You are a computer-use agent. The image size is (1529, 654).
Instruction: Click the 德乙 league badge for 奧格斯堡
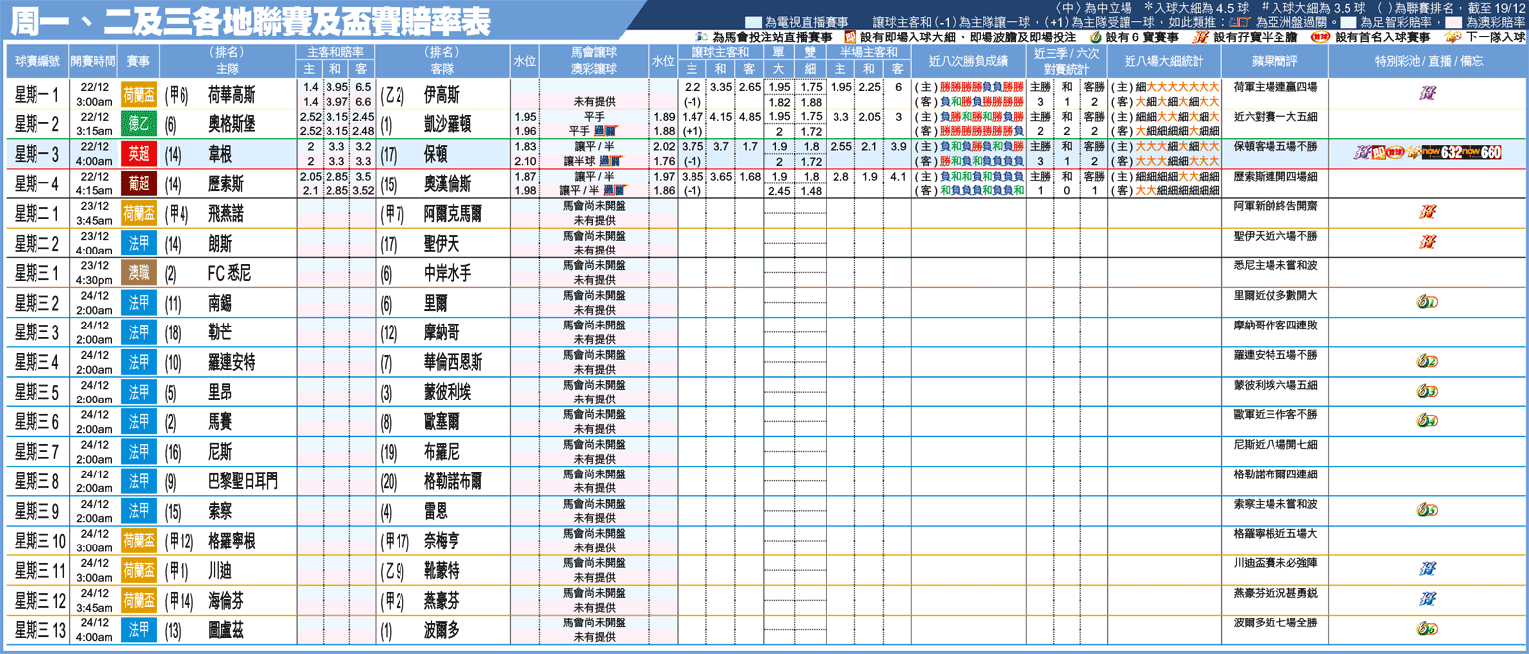point(139,124)
